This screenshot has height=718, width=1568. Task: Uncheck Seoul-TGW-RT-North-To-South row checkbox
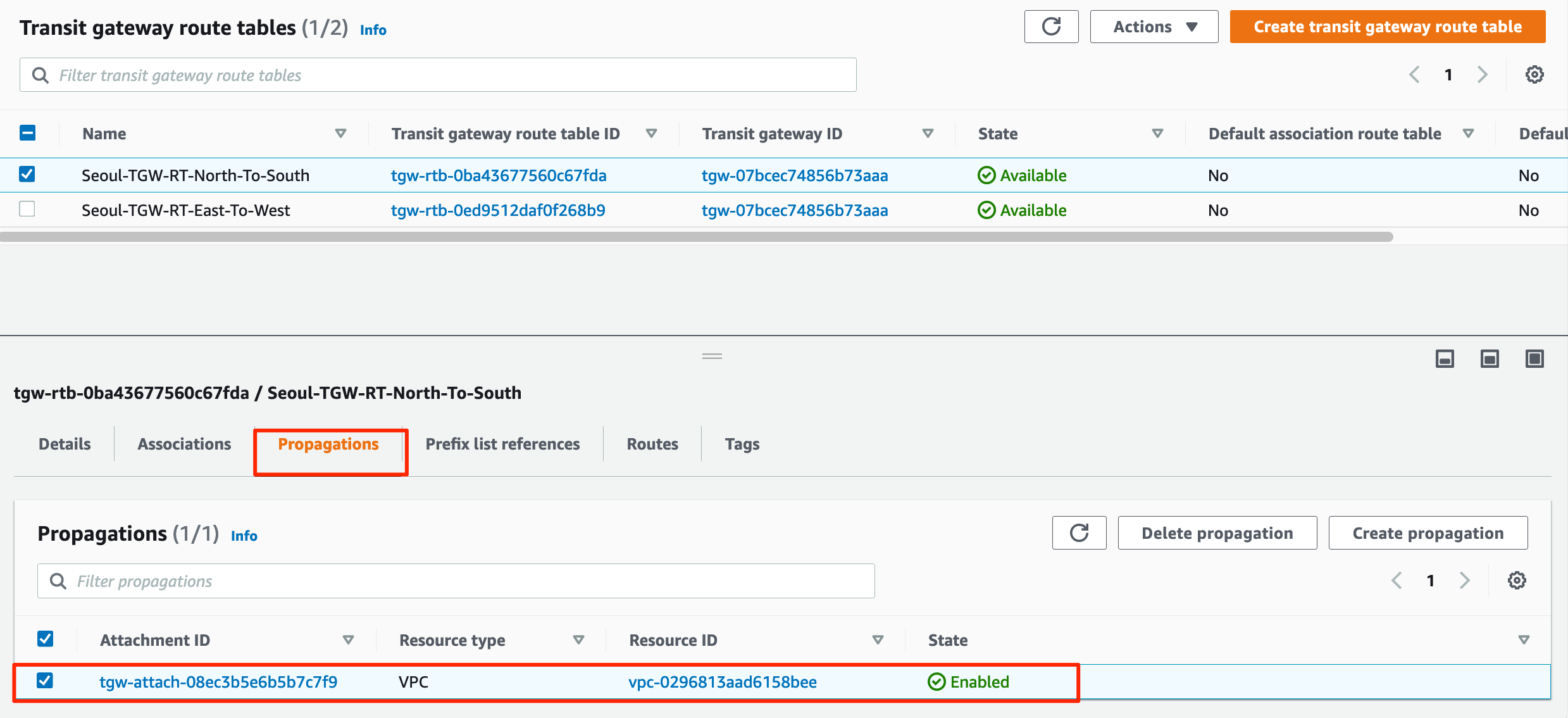tap(27, 175)
